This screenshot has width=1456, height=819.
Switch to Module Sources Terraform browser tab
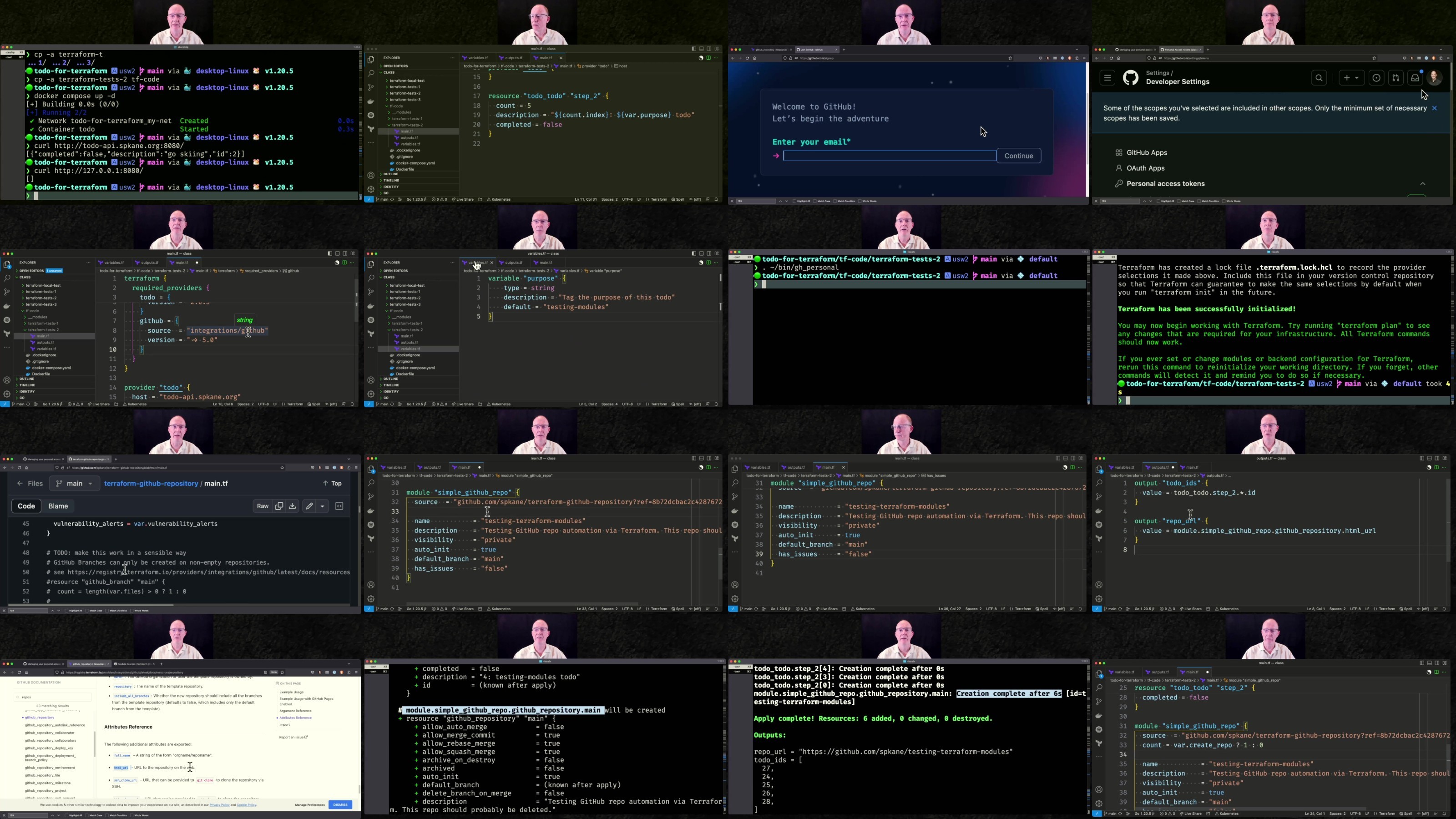click(133, 664)
